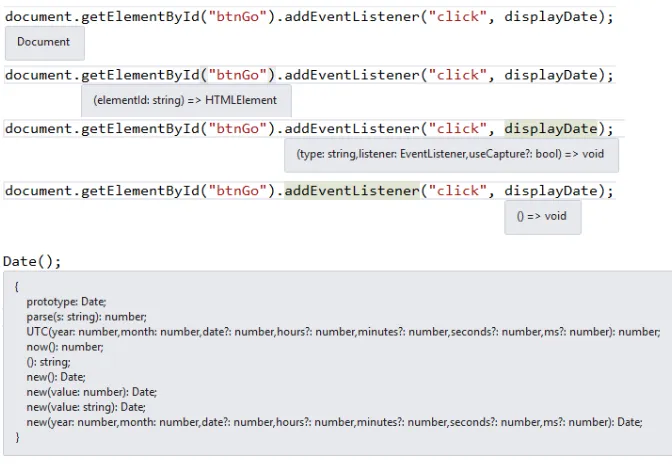Click '(): string;' line
This screenshot has width=672, height=470.
pos(48,362)
